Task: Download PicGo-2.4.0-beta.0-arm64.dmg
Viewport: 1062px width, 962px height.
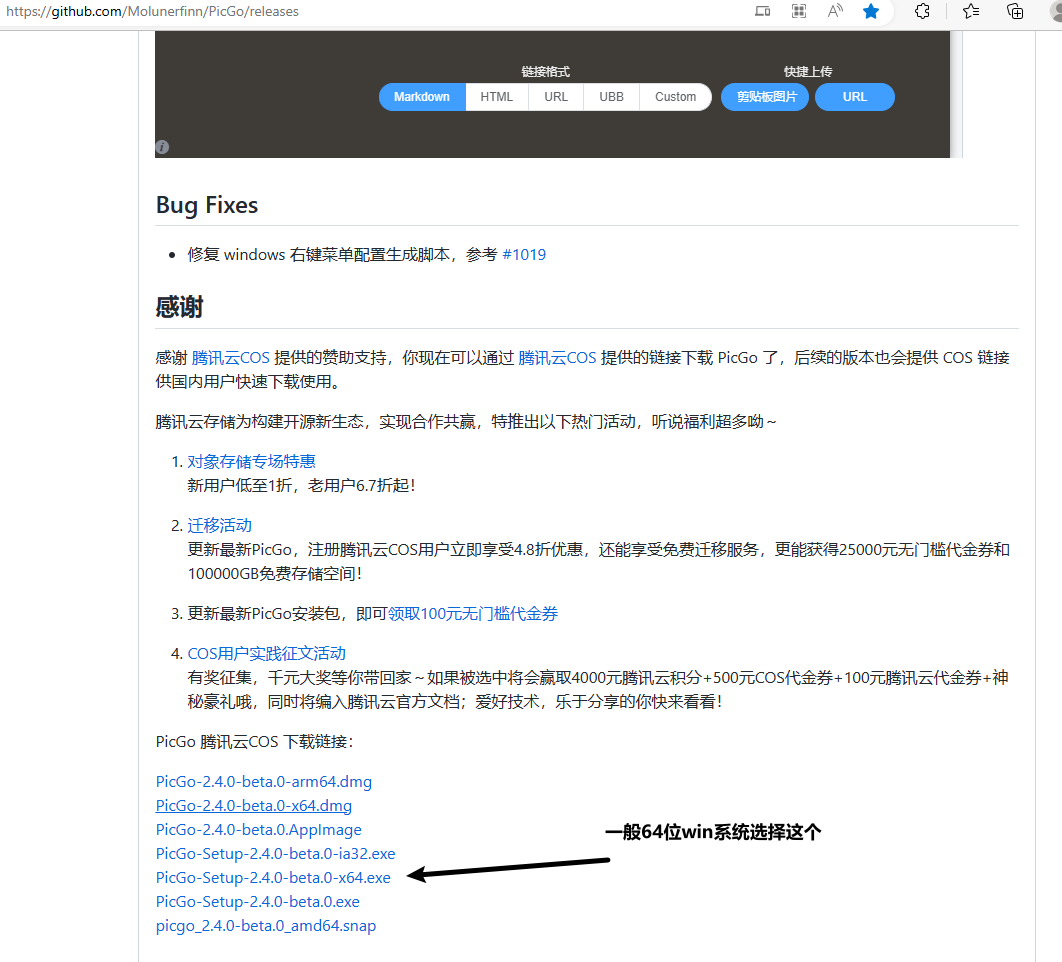Action: [263, 781]
